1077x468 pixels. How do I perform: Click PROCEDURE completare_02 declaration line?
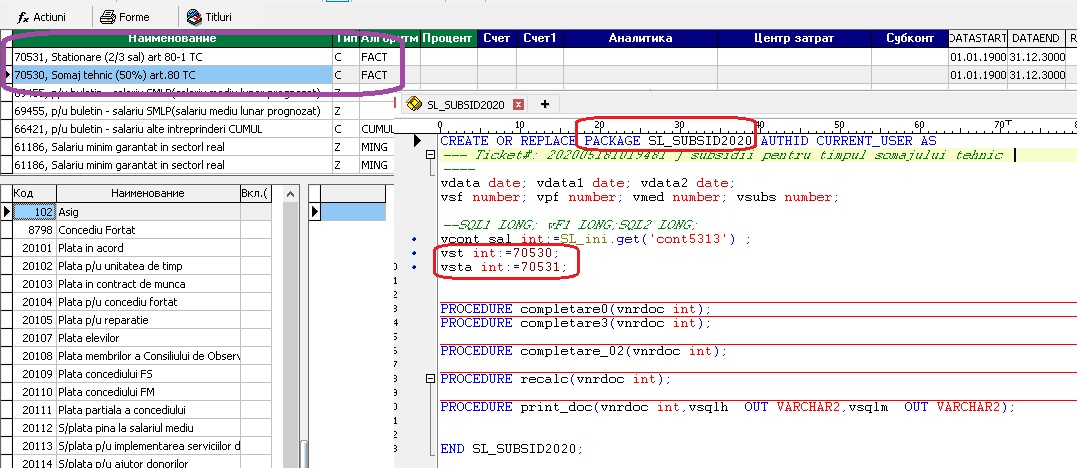(x=584, y=351)
